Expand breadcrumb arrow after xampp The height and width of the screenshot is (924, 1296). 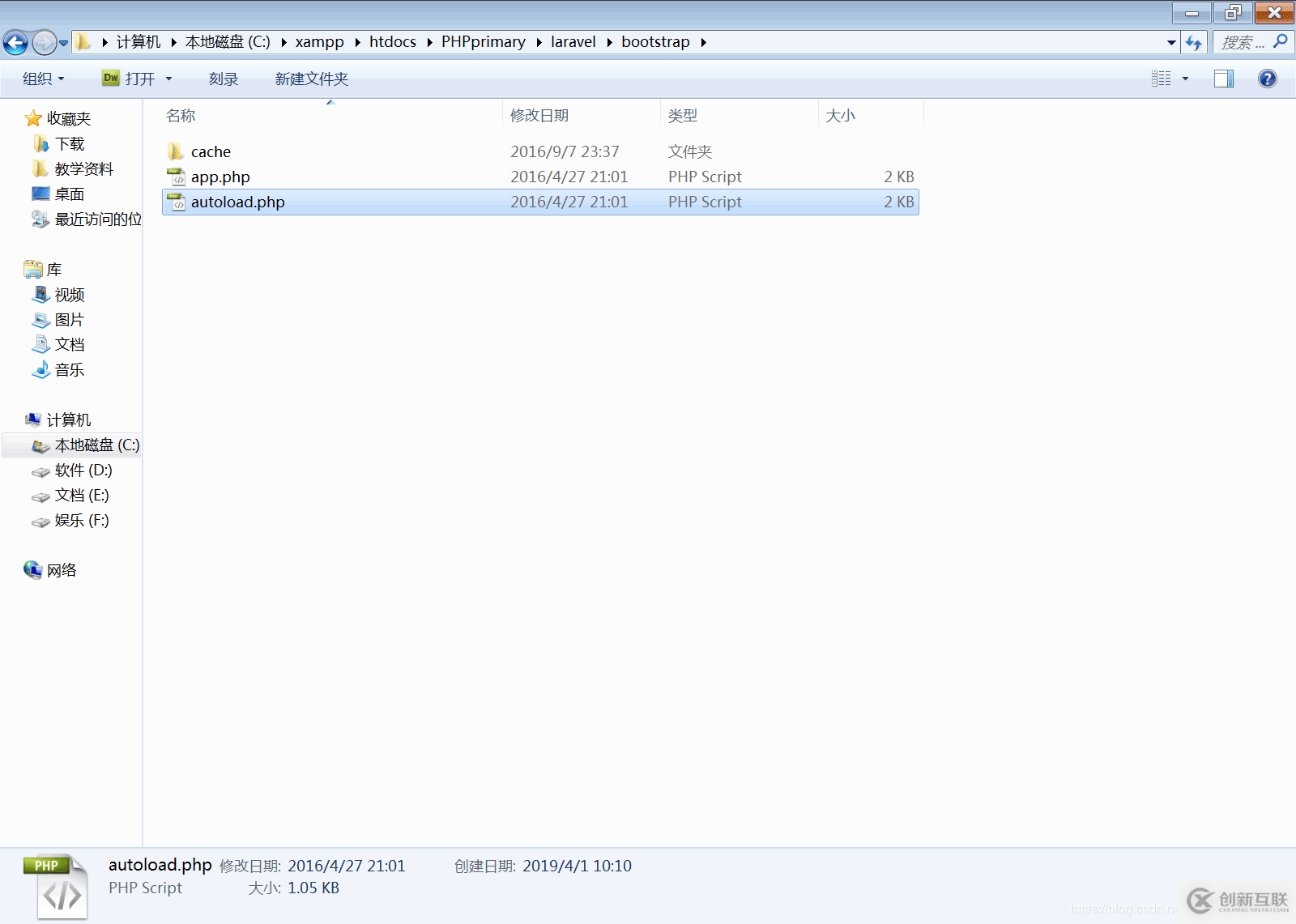pos(357,42)
